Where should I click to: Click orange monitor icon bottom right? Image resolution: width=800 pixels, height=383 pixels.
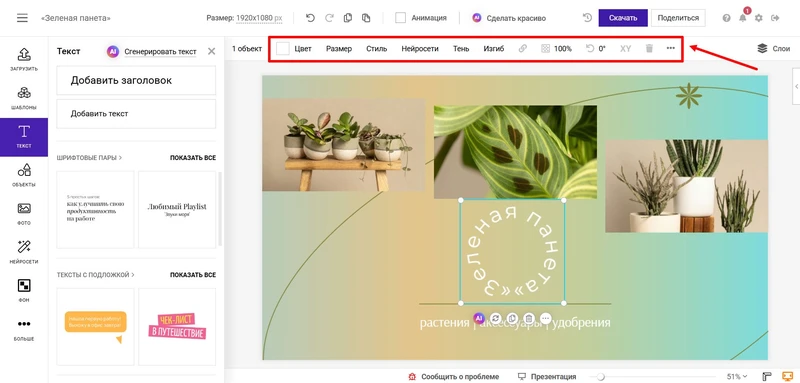coord(787,376)
